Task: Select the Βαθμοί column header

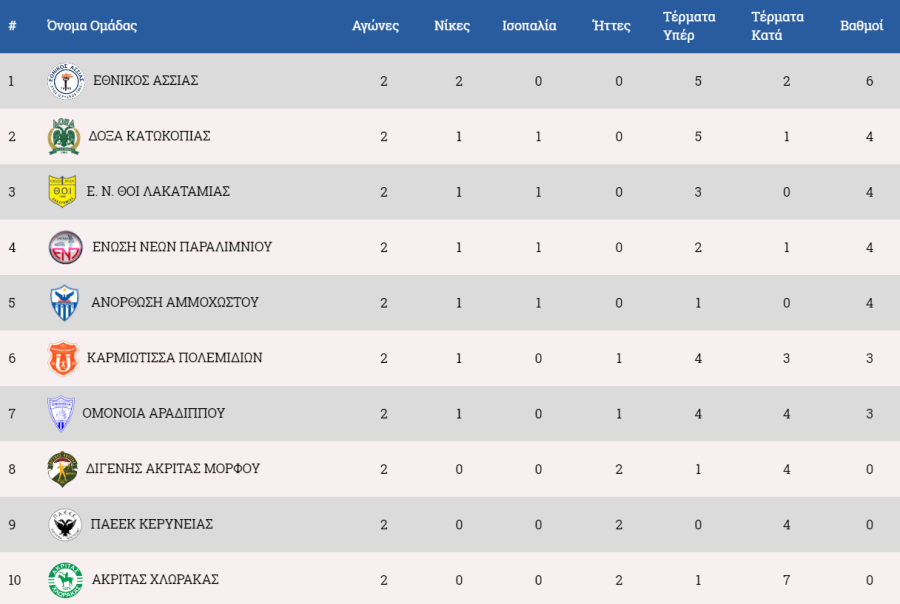Action: click(x=862, y=26)
